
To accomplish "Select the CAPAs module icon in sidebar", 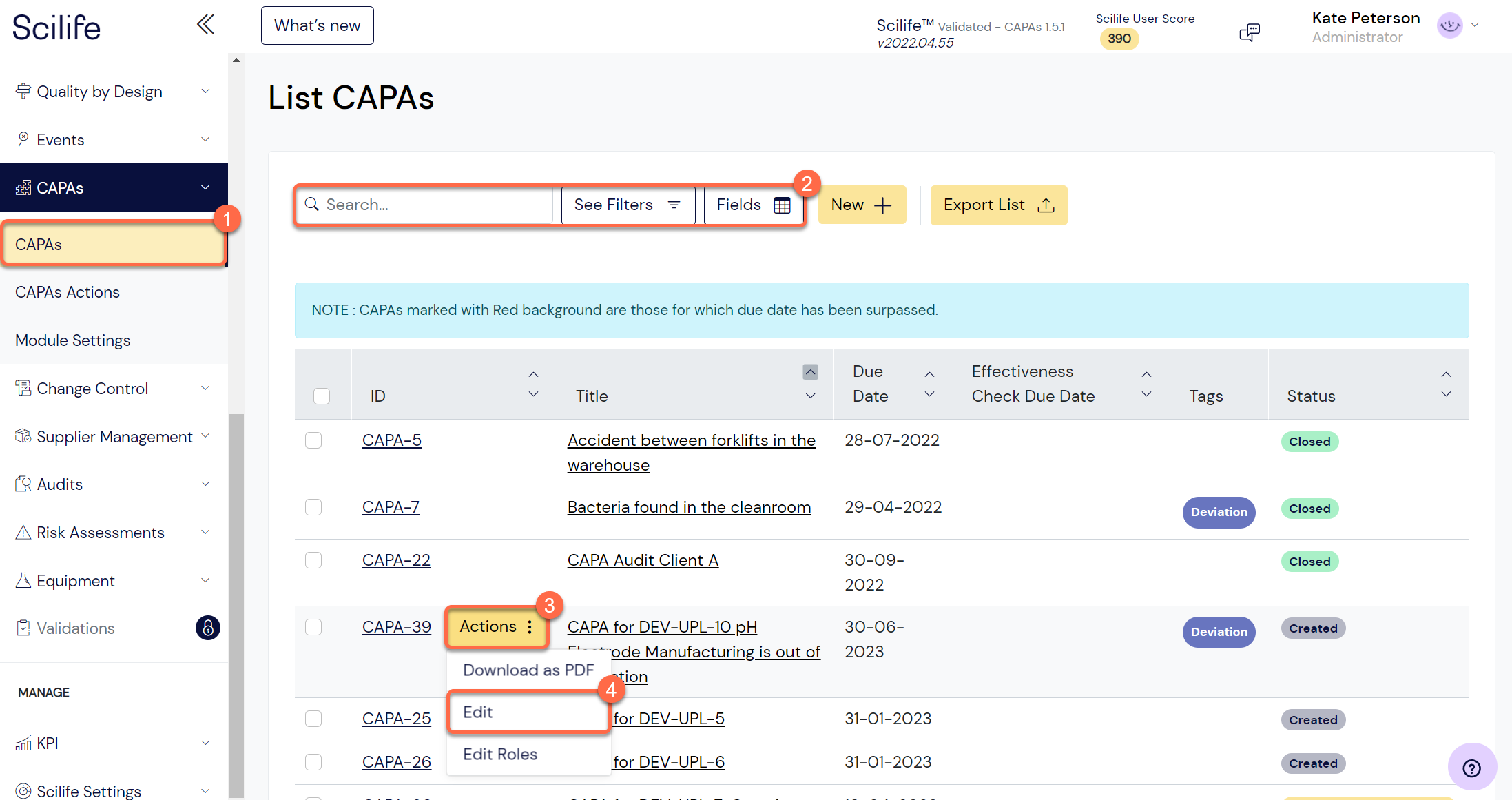I will (x=23, y=187).
